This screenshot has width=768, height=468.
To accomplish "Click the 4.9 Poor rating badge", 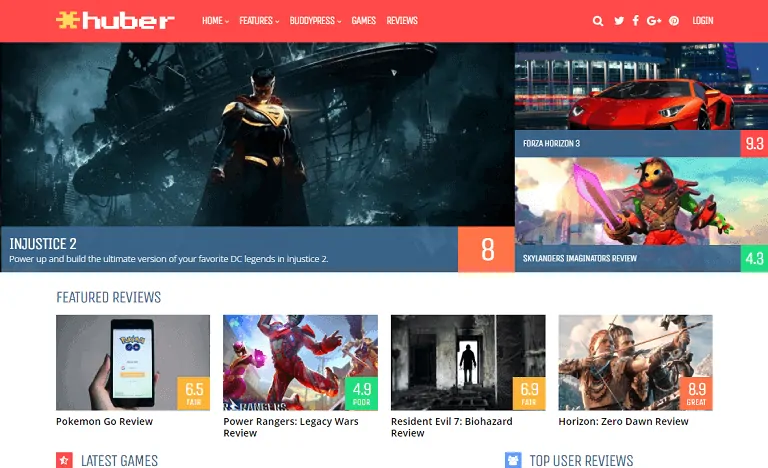I will 361,394.
